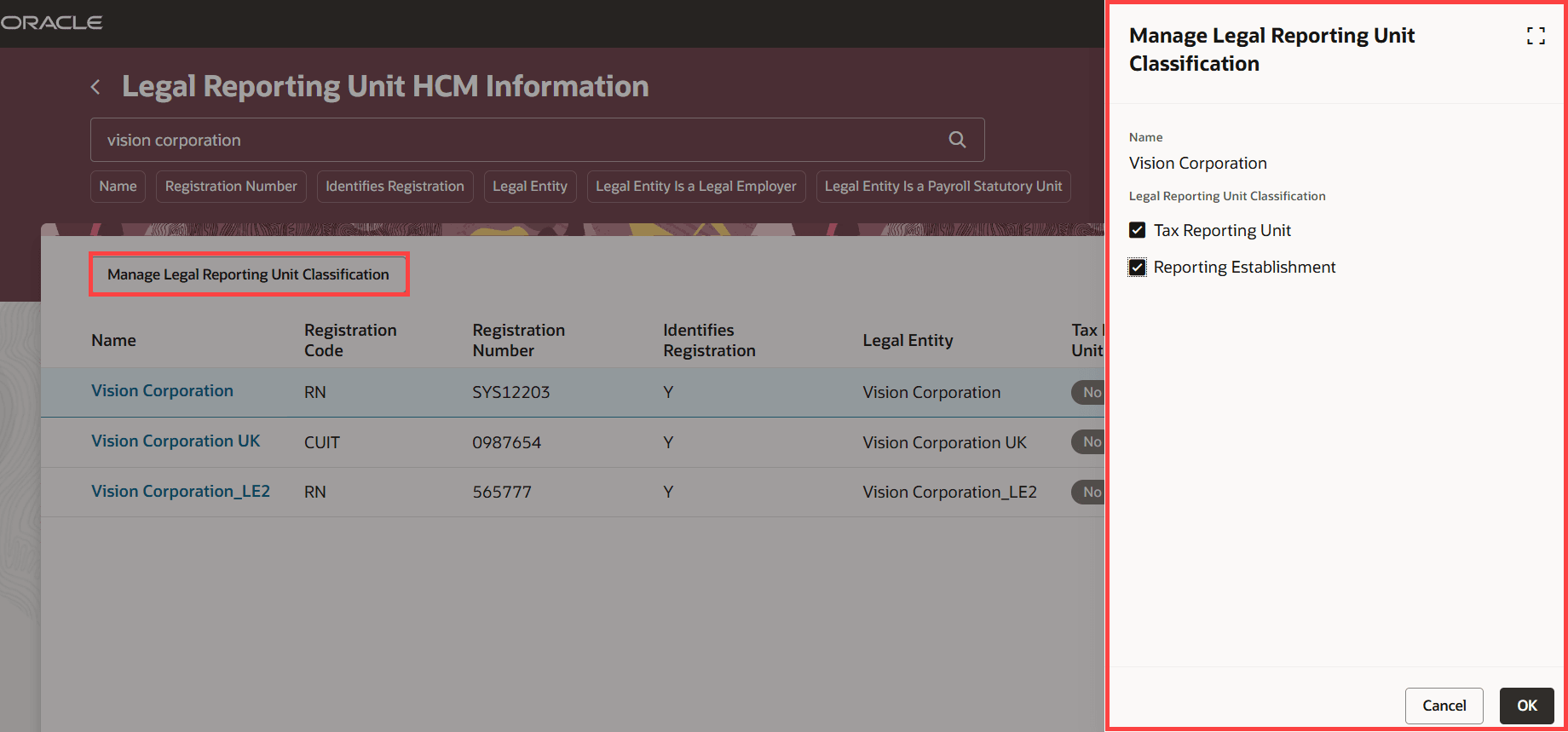
Task: Click the Name column header
Action: tap(113, 341)
